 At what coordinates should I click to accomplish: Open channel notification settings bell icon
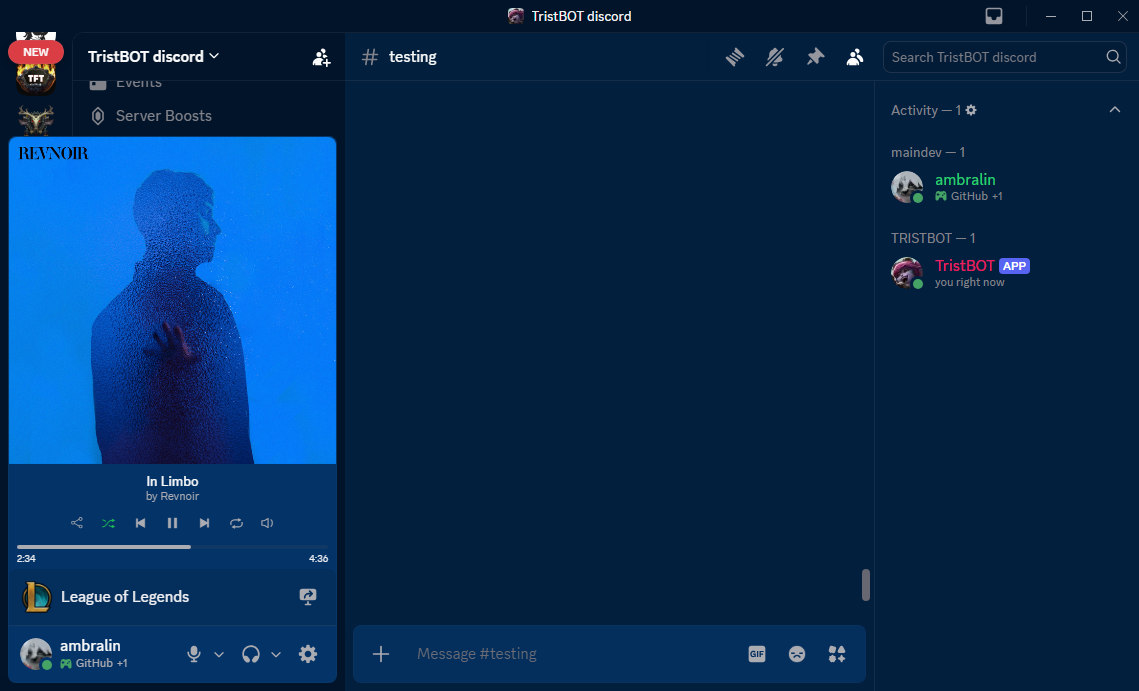coord(775,57)
